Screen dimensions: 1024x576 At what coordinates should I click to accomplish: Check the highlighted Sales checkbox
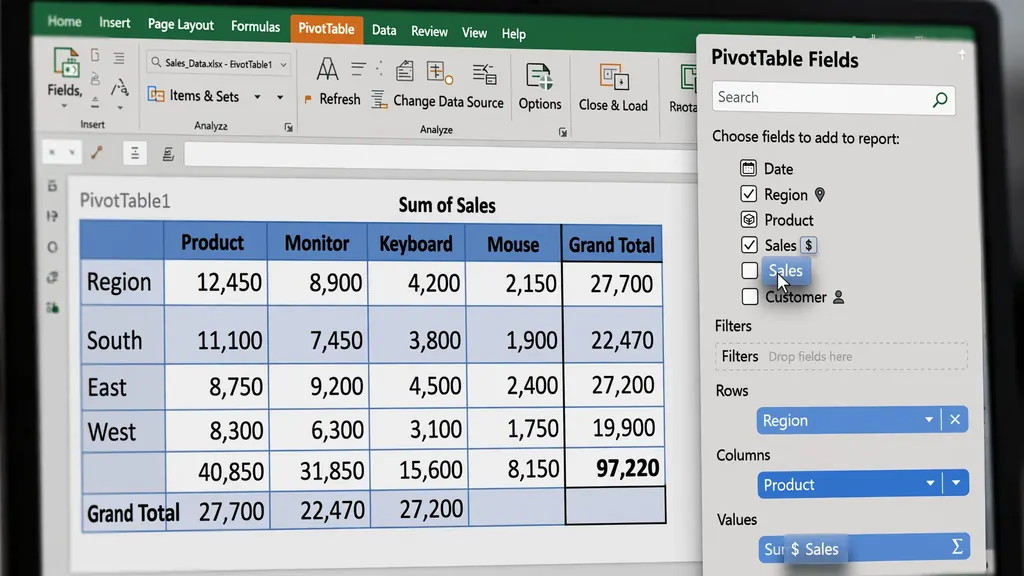coord(750,270)
